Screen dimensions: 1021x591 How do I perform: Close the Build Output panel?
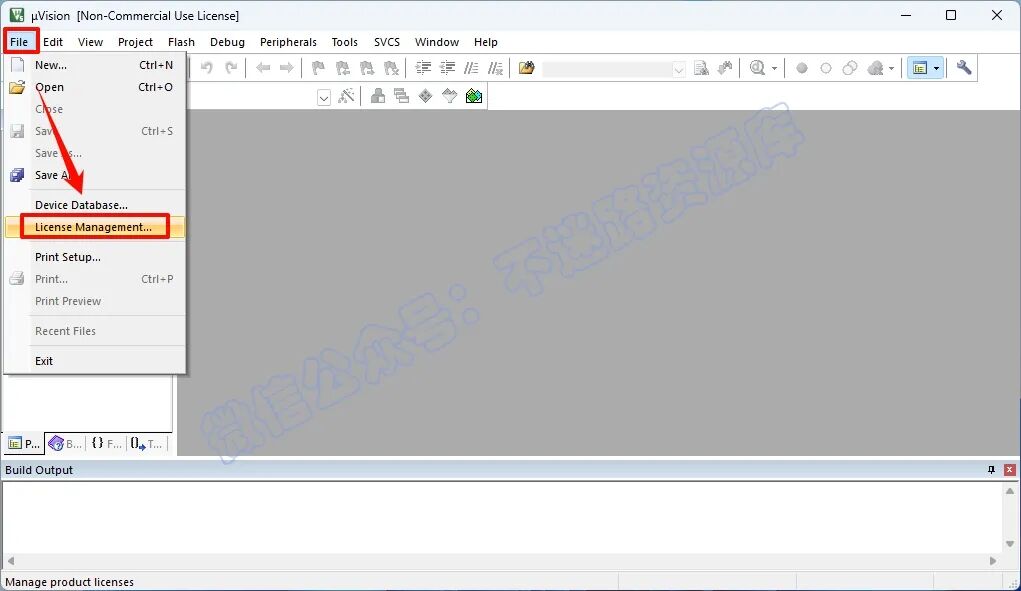pos(1010,470)
